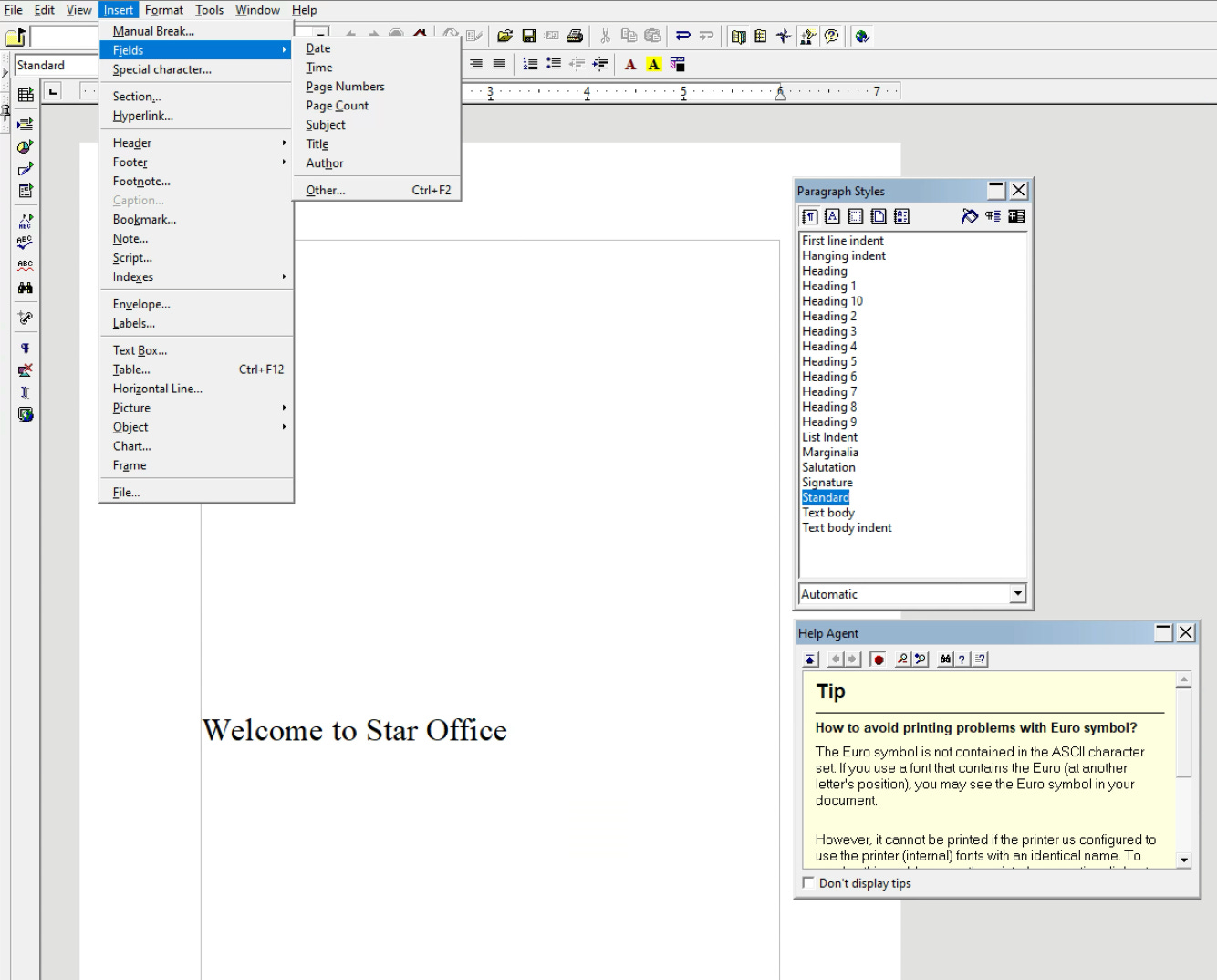Image resolution: width=1217 pixels, height=980 pixels.
Task: Click the yellow highlighting A icon
Action: 653,64
